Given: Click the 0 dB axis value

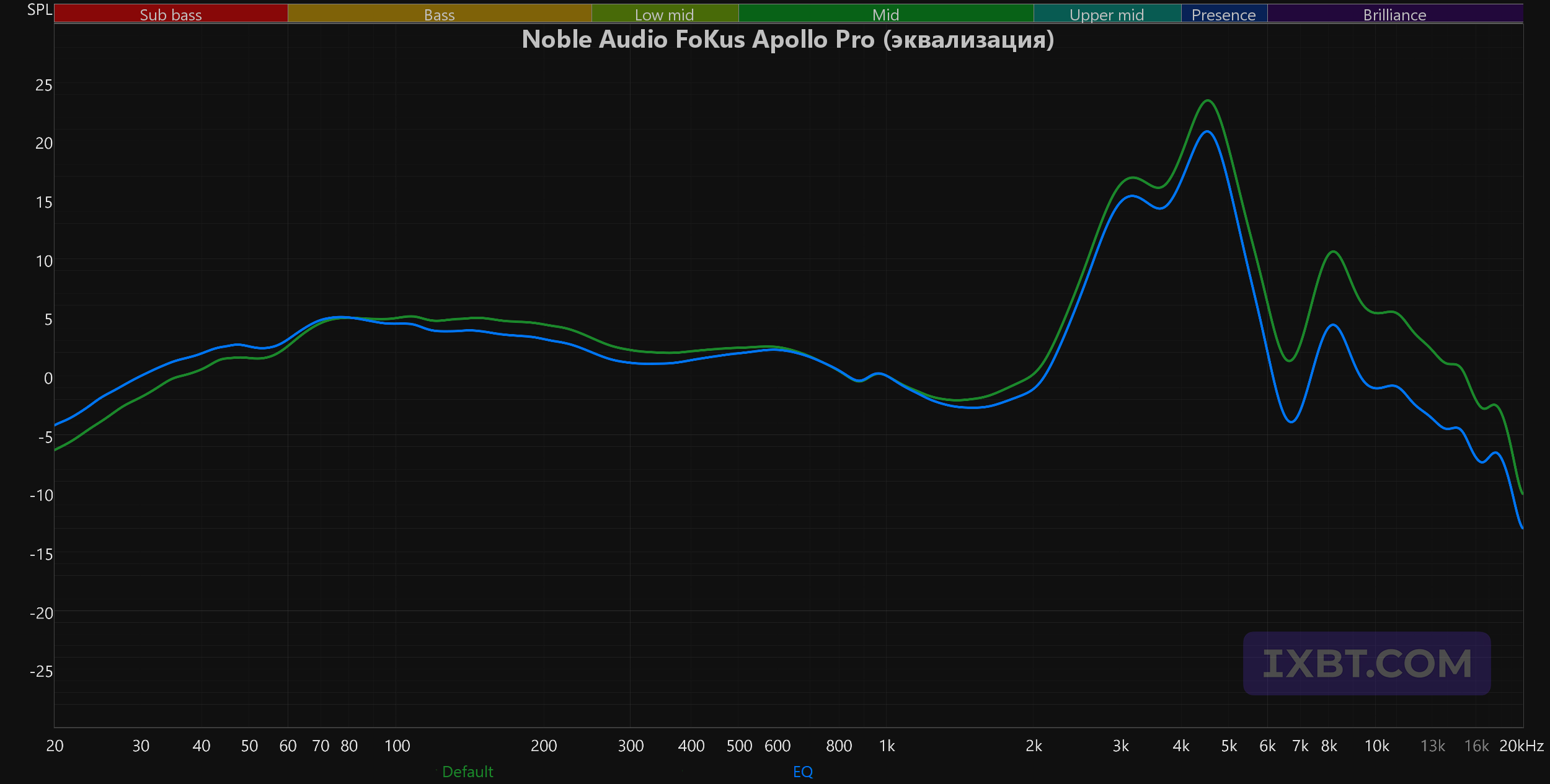Looking at the screenshot, I should pos(48,378).
